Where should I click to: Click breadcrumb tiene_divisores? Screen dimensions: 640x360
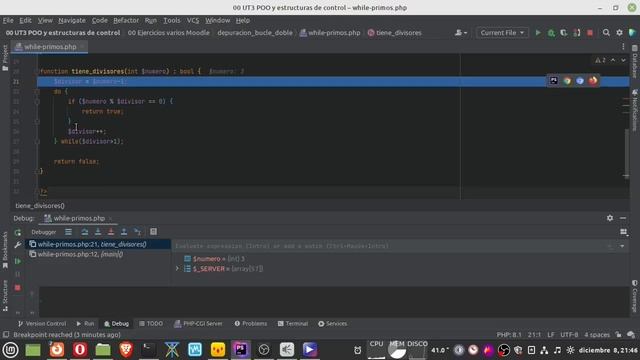tap(395, 33)
